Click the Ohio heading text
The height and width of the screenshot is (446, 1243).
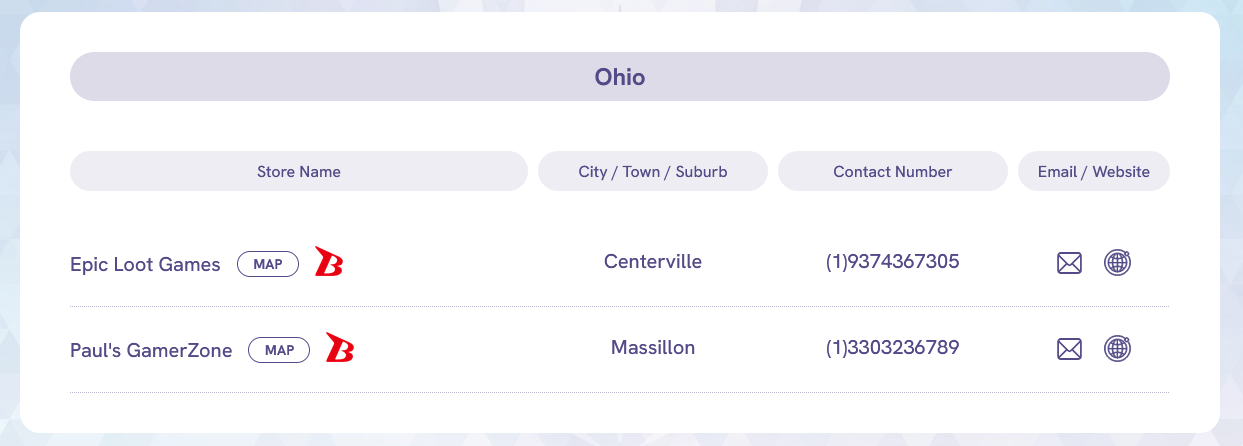pyautogui.click(x=620, y=77)
